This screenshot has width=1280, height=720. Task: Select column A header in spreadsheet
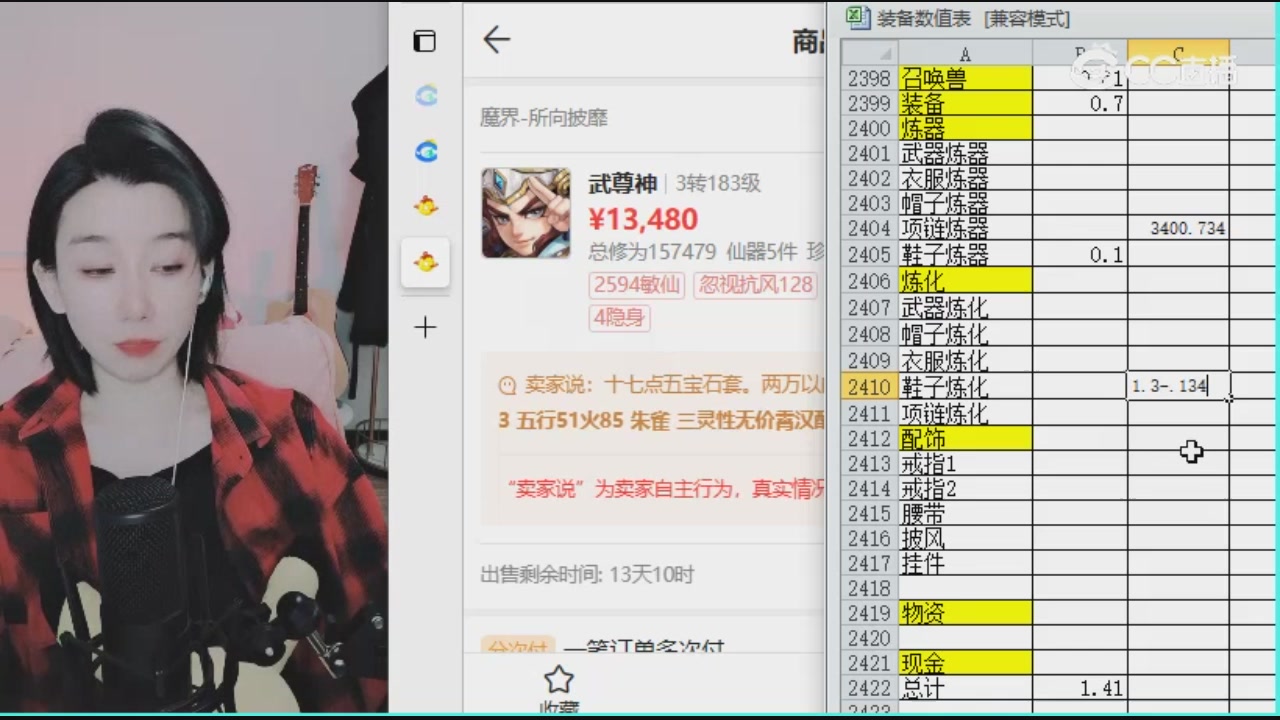tap(965, 53)
